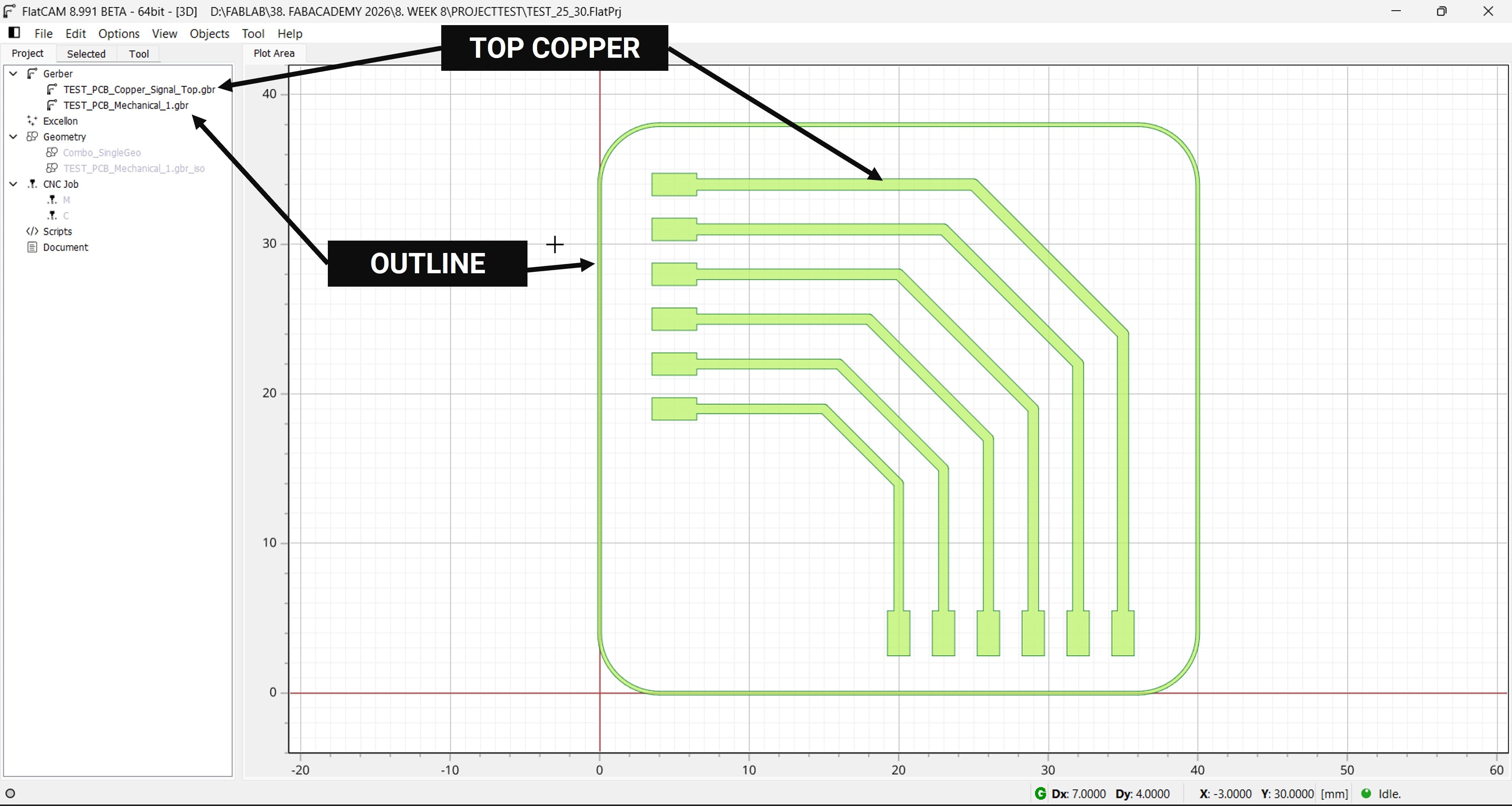Collapse the CNC Job tree group
Image resolution: width=1512 pixels, height=806 pixels.
(13, 184)
